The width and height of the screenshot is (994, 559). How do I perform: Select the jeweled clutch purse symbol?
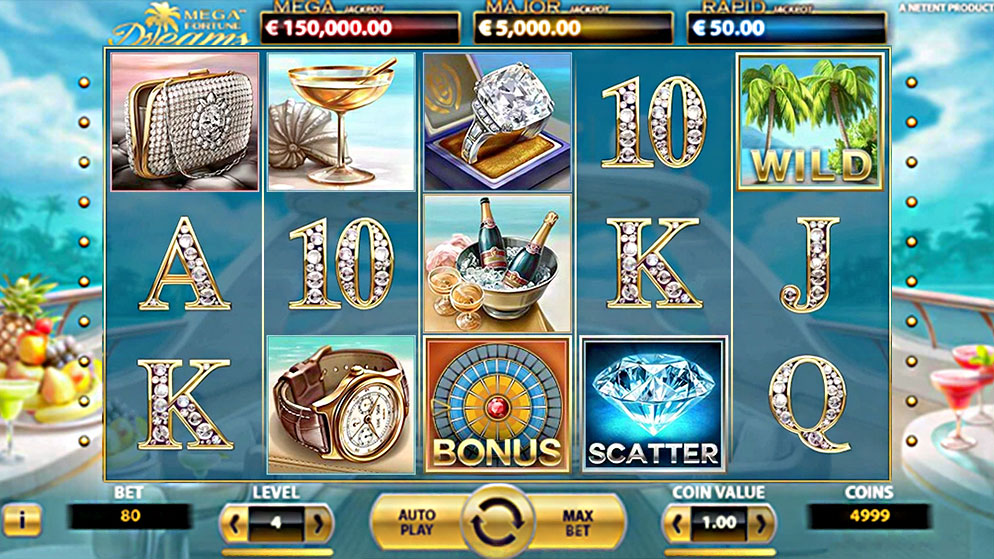pyautogui.click(x=185, y=122)
